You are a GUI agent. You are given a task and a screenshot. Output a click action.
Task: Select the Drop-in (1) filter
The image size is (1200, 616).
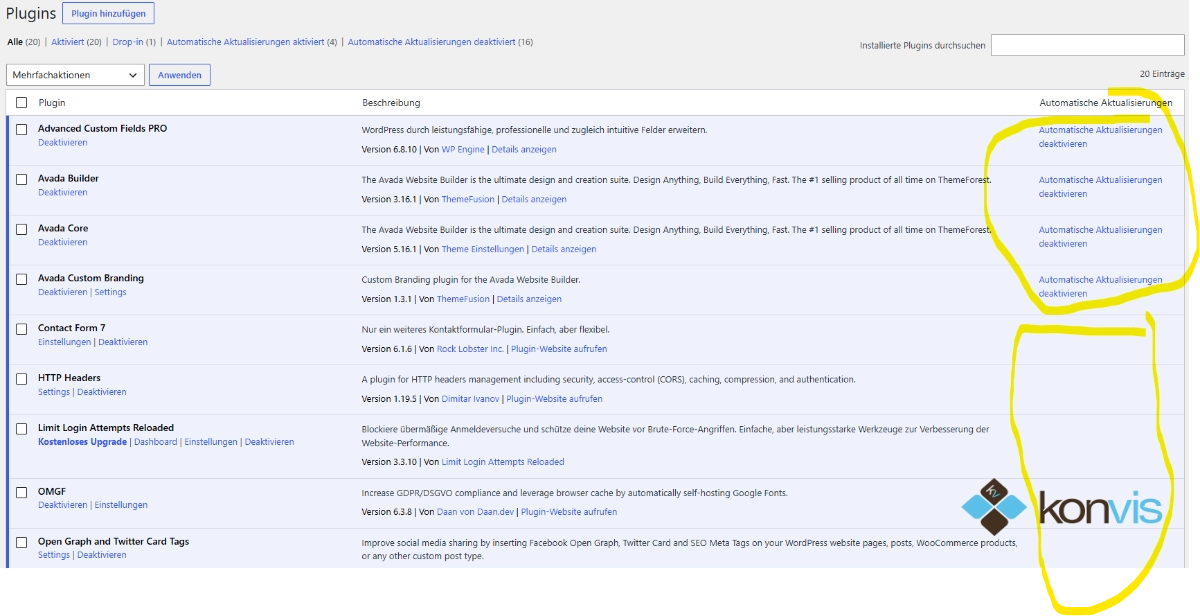click(134, 42)
